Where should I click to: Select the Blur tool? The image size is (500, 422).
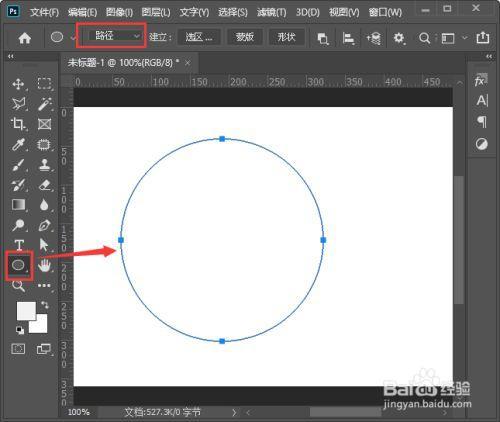(x=44, y=205)
